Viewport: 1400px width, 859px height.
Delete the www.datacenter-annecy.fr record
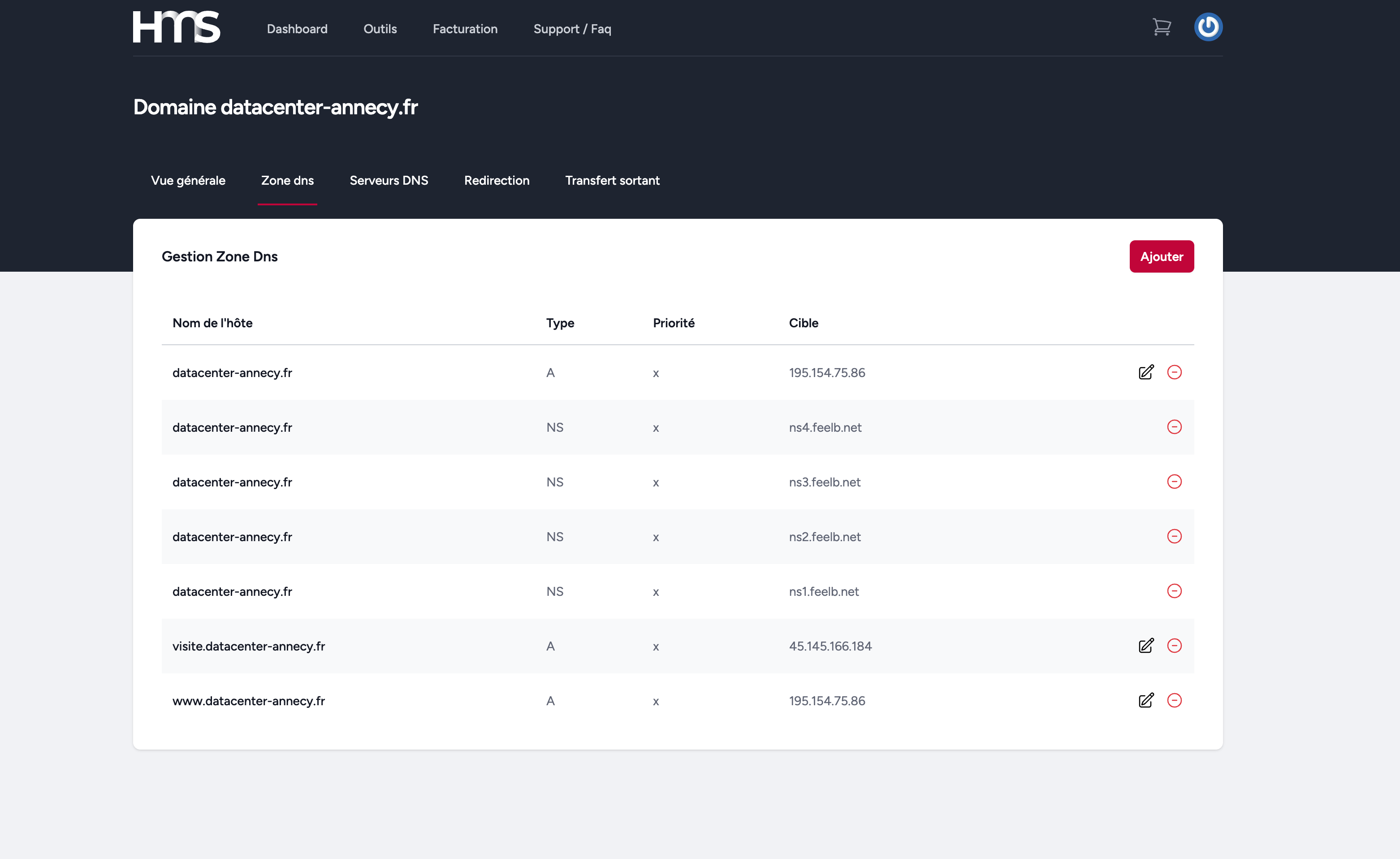coord(1174,700)
